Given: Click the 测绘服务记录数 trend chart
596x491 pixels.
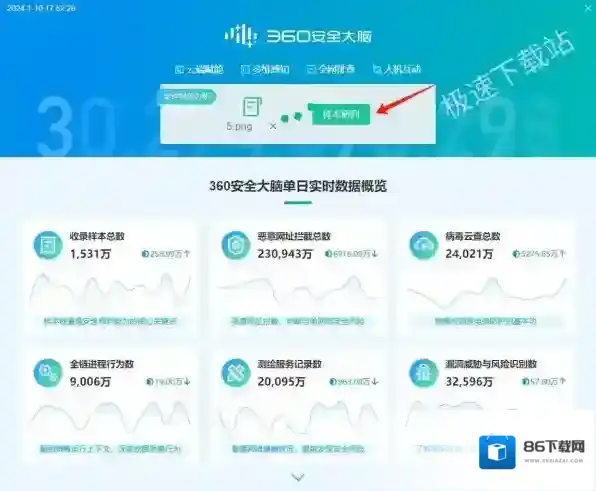Looking at the screenshot, I should (298, 418).
